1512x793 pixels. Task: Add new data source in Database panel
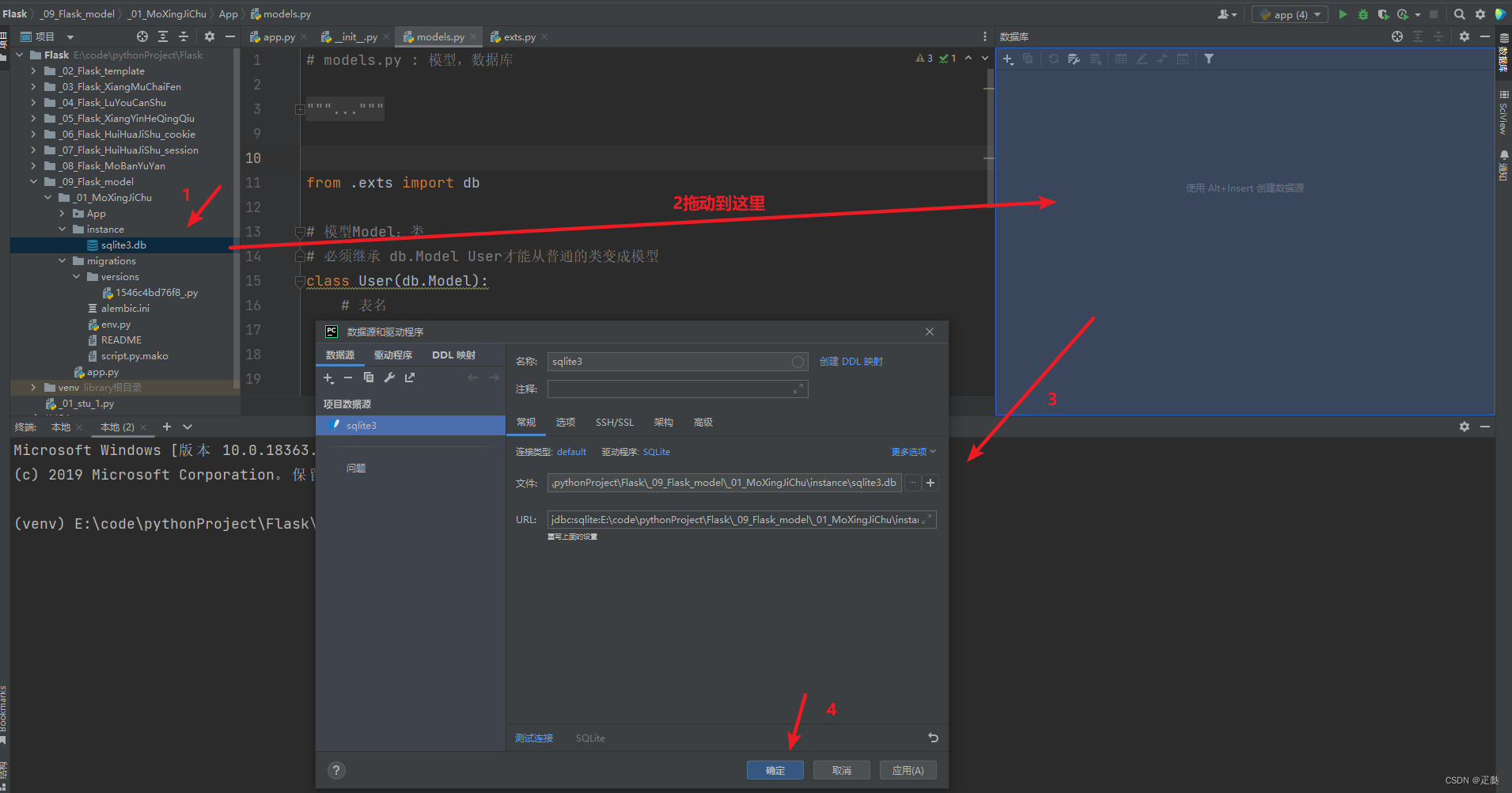(x=1008, y=59)
